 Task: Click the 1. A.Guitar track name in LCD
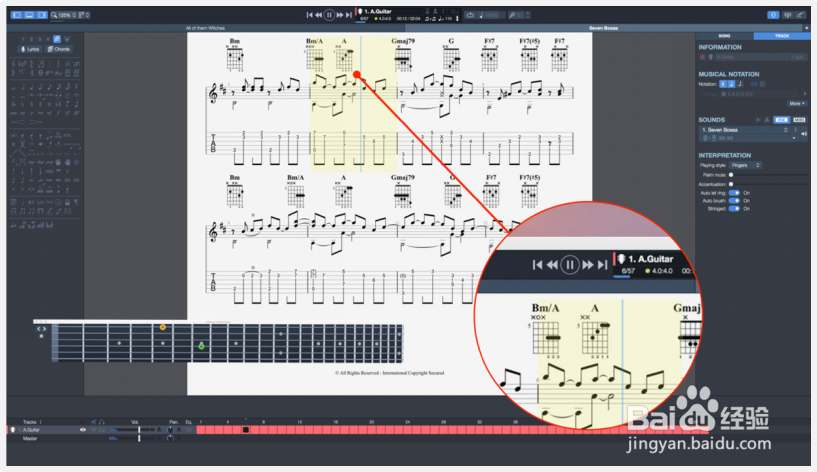pos(378,11)
